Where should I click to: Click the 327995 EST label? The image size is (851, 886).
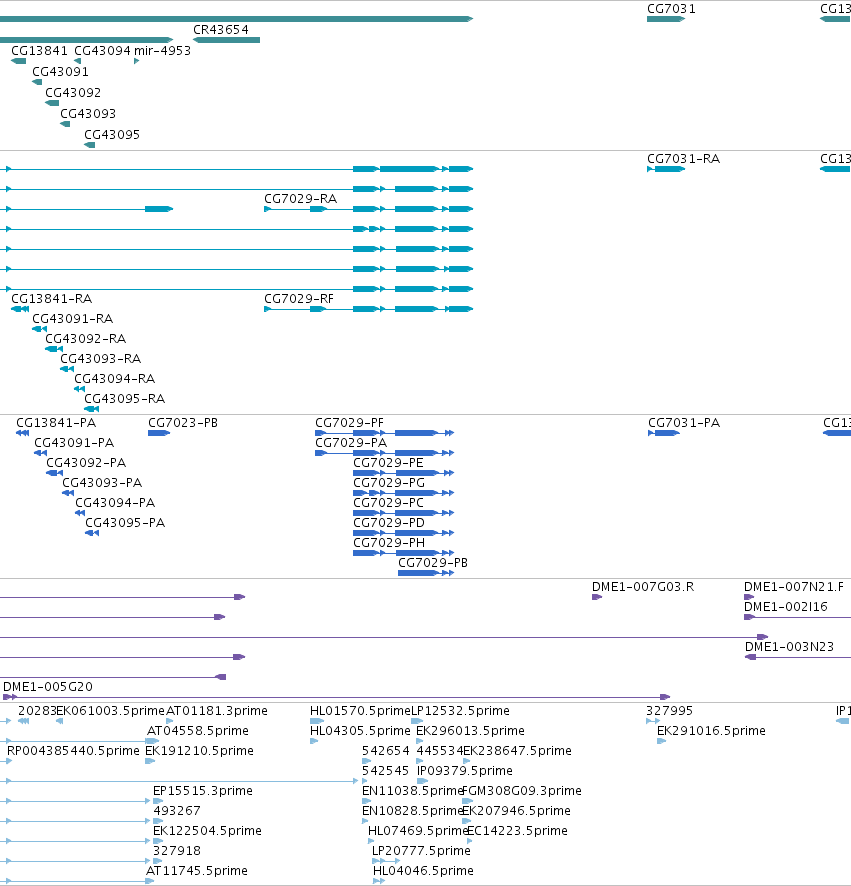coord(669,711)
